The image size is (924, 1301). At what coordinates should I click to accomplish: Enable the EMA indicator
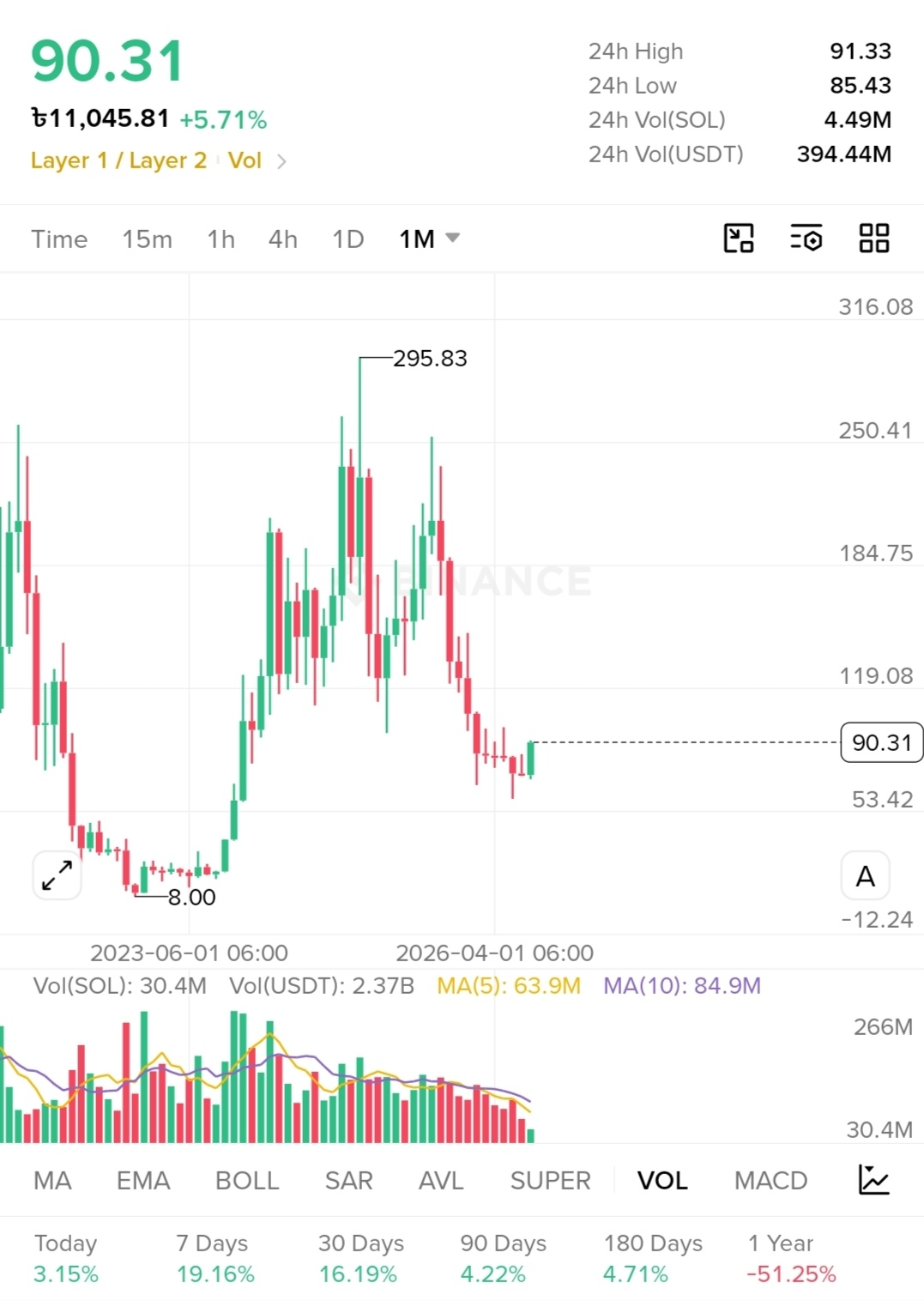pos(143,1181)
